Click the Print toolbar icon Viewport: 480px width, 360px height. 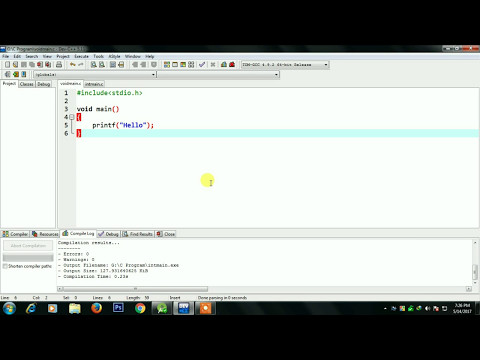coord(59,65)
